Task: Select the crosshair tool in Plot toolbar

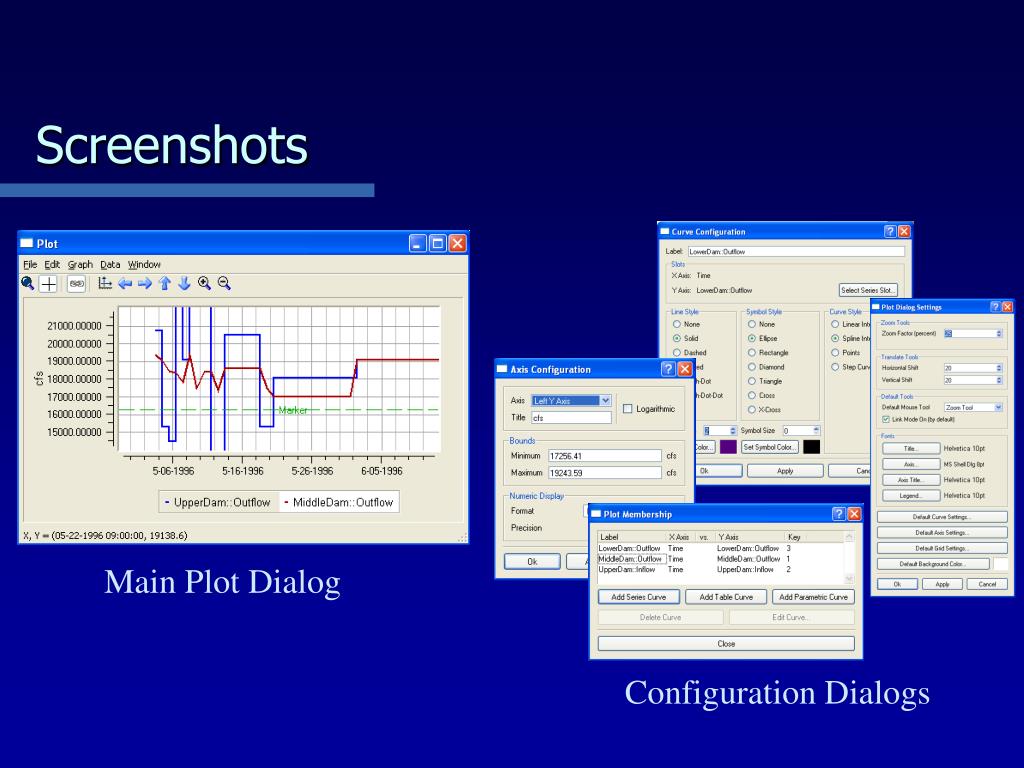Action: click(x=48, y=283)
